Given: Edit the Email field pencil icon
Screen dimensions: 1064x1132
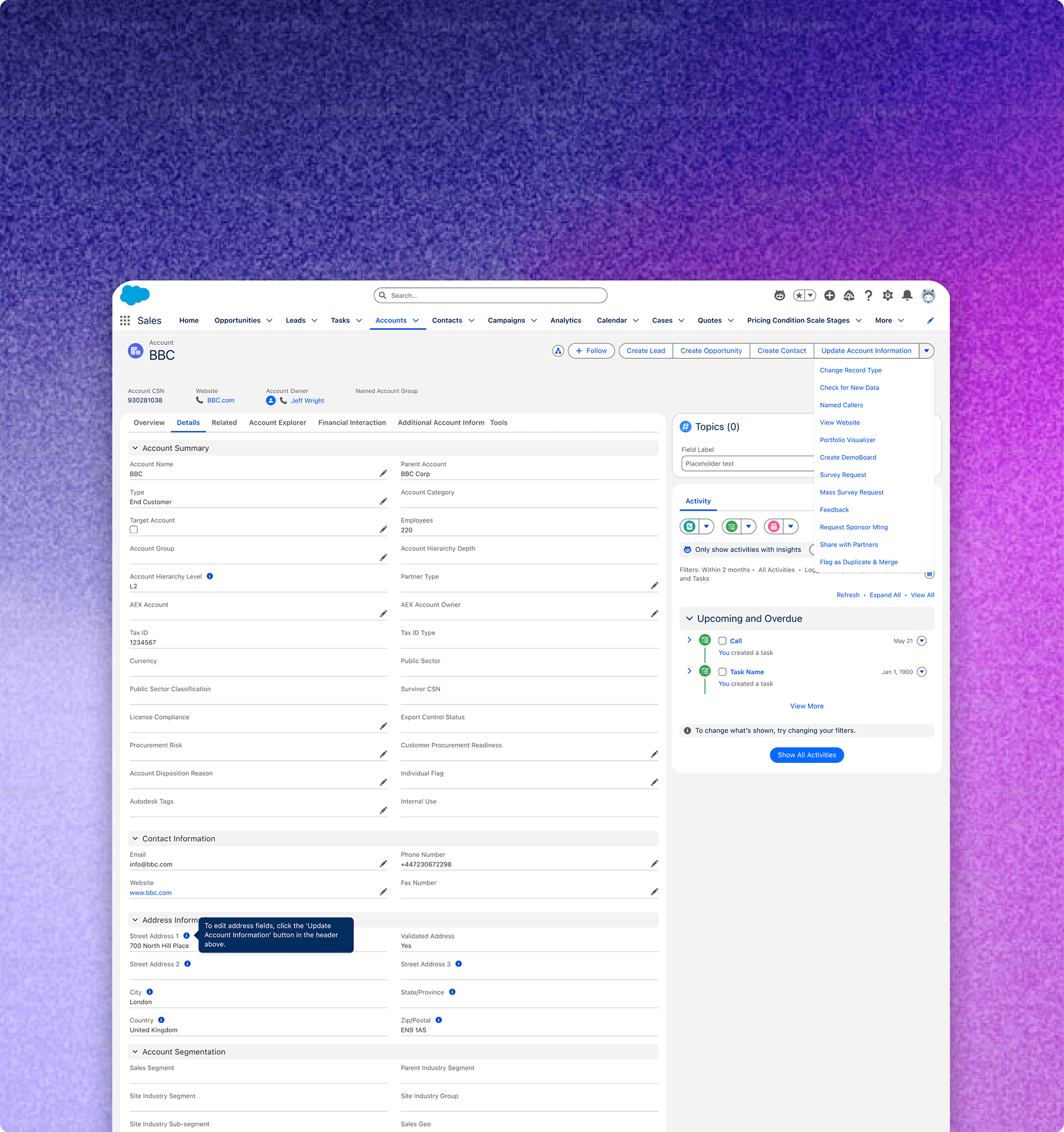Looking at the screenshot, I should coord(383,864).
